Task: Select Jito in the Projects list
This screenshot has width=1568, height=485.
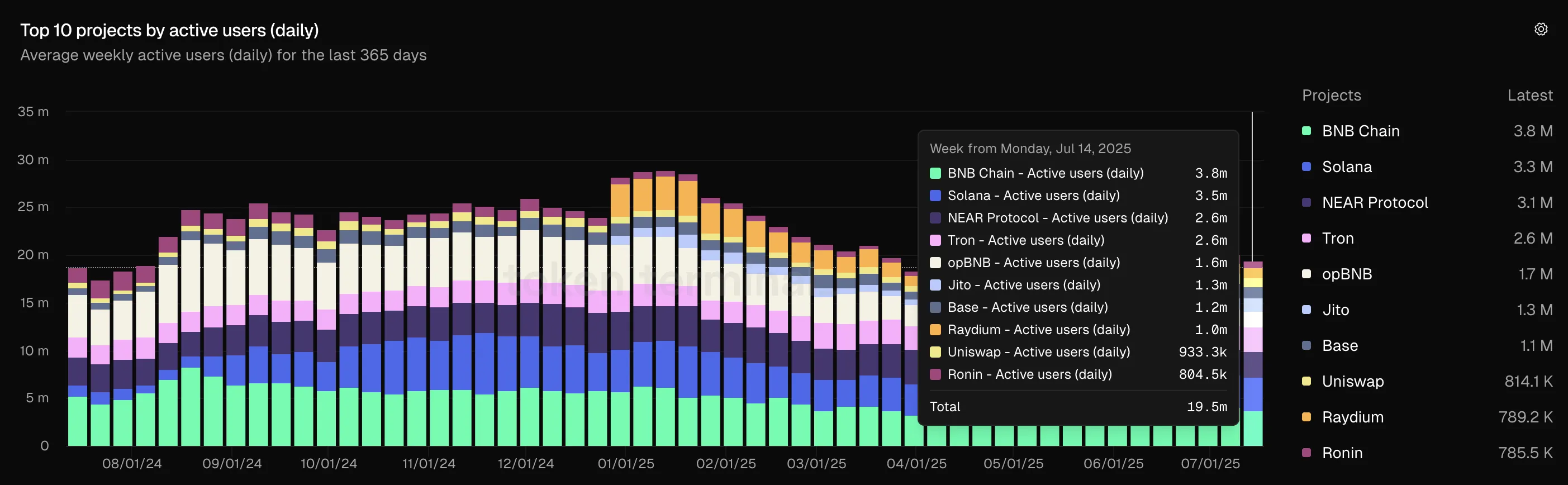Action: pos(1336,310)
